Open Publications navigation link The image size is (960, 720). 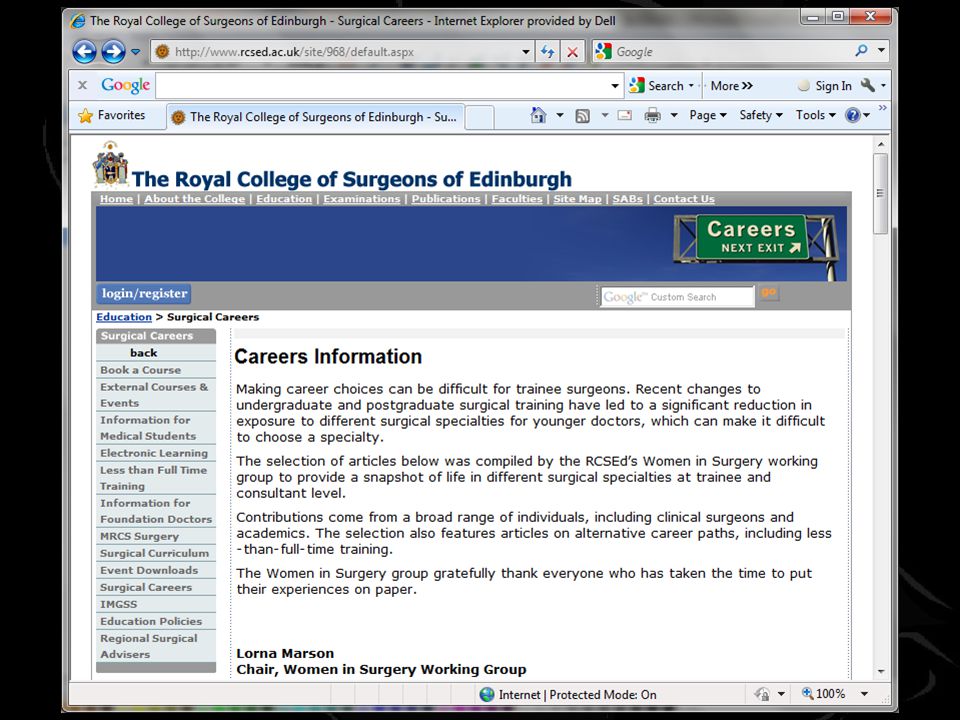[x=446, y=199]
